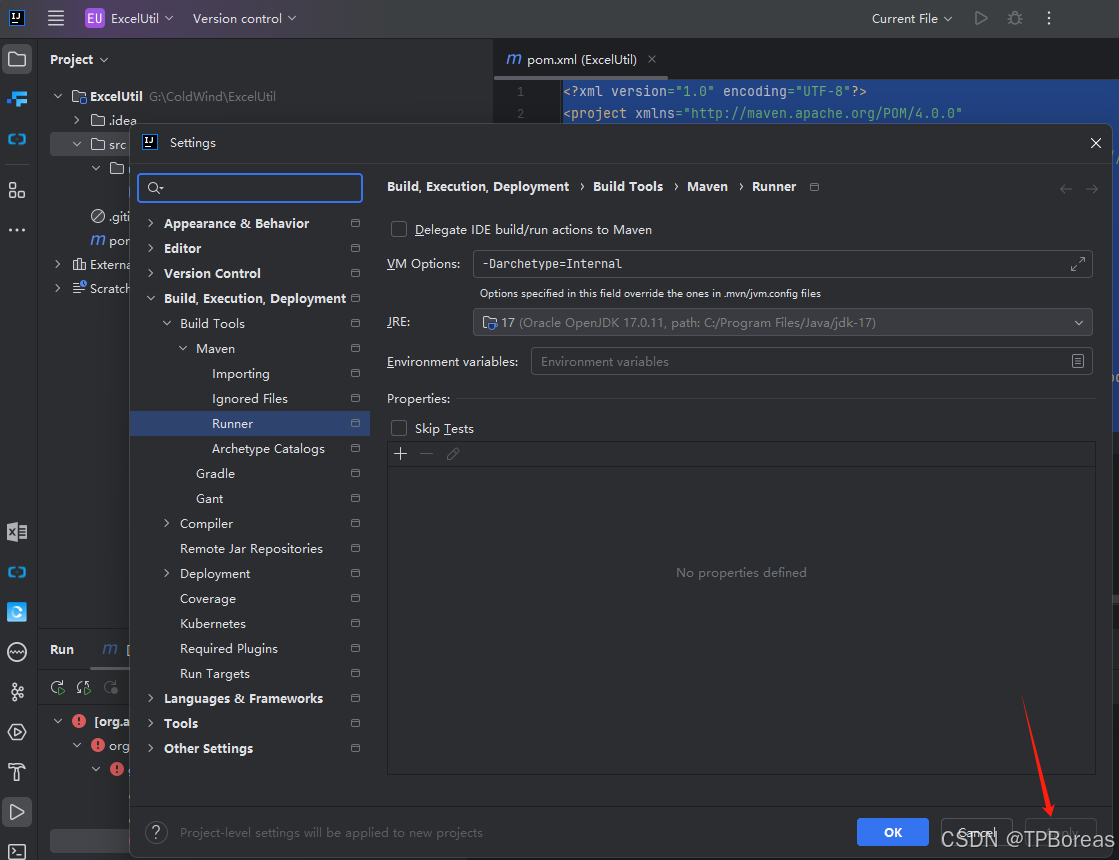Open the Version control dropdown
1119x860 pixels.
[244, 19]
